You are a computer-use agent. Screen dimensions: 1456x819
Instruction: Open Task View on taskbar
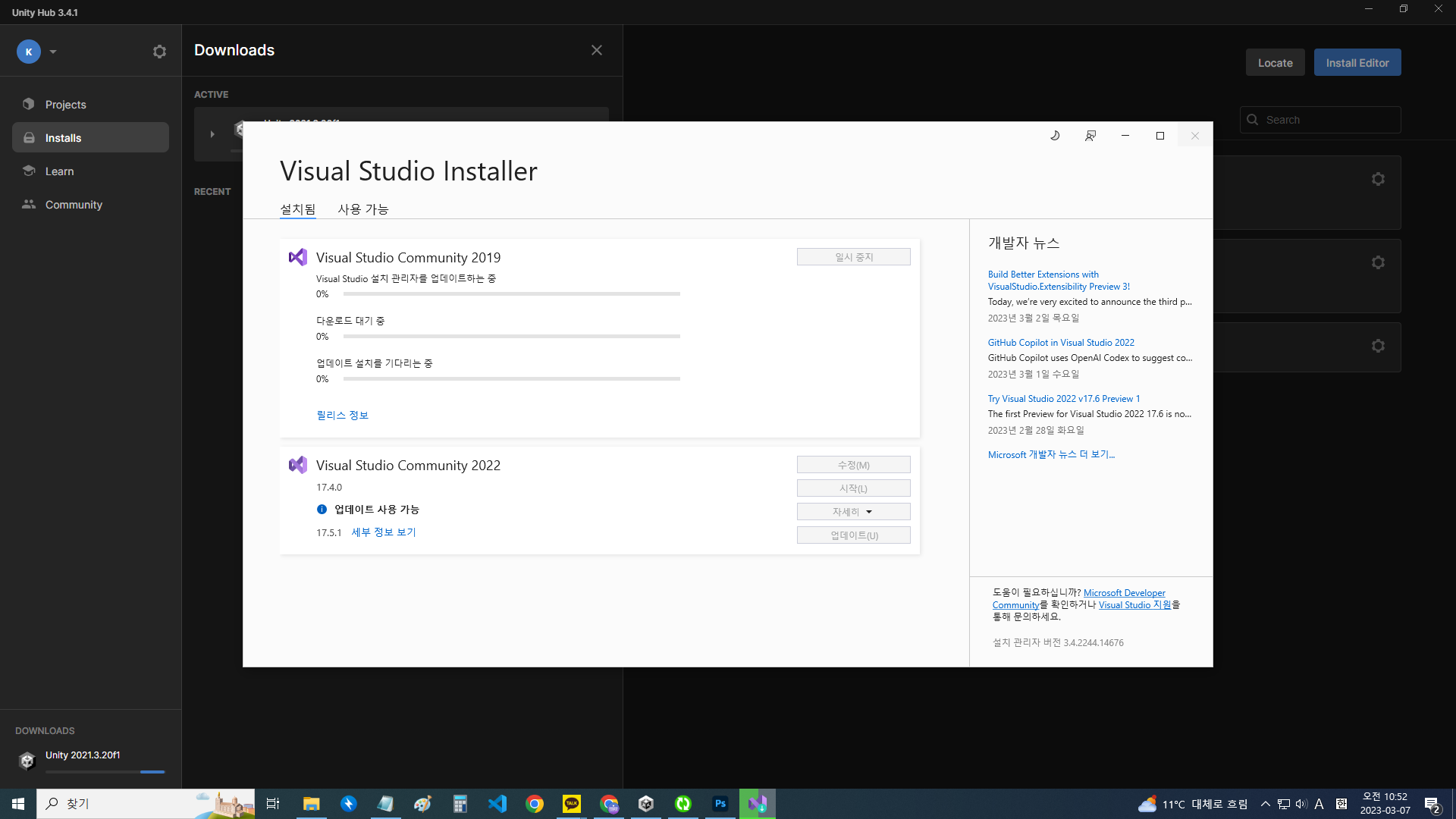[273, 804]
